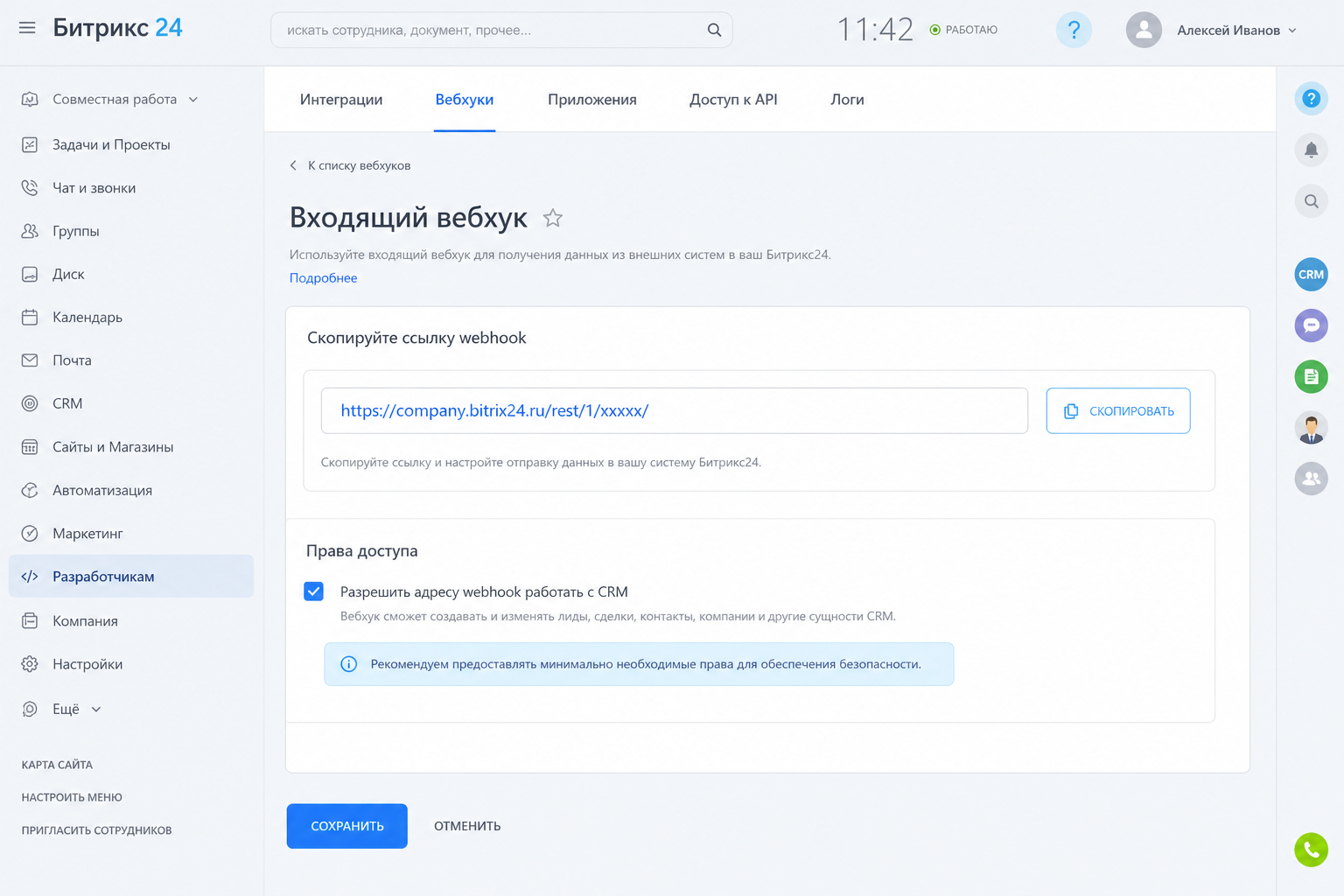
Task: Click the Группы people icon in the sidebar
Action: click(x=30, y=231)
